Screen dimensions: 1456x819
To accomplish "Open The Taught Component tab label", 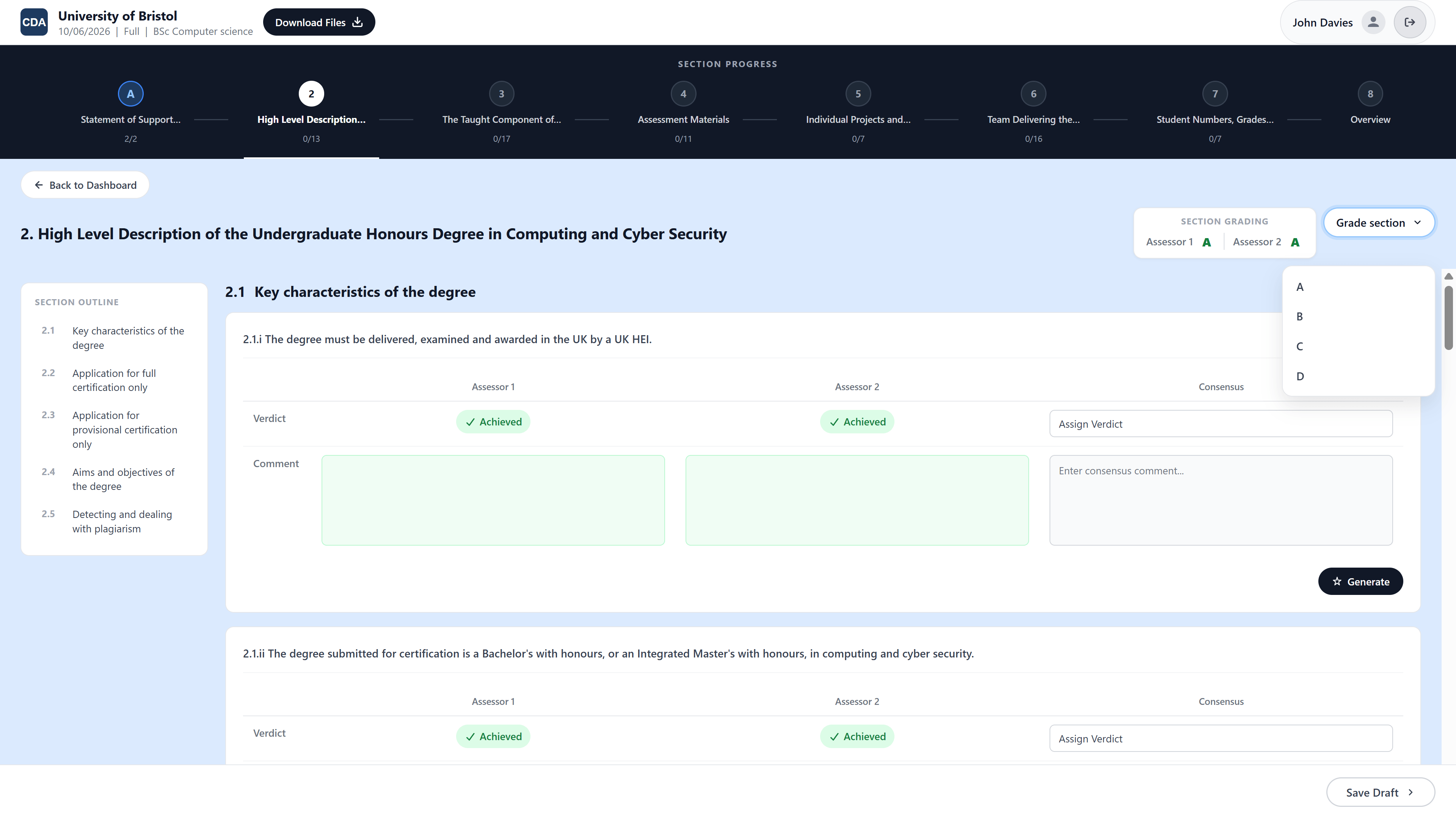I will point(501,119).
